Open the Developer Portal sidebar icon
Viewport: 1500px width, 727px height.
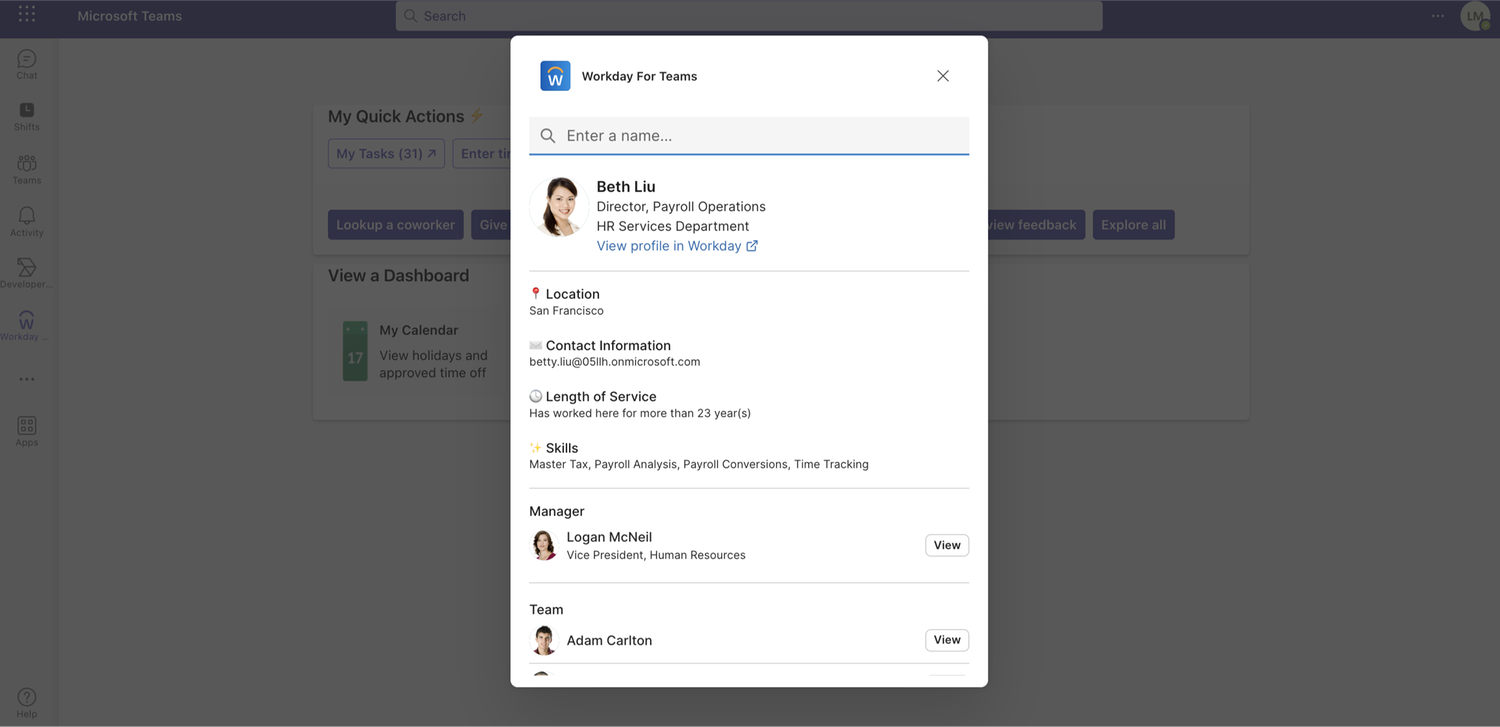pyautogui.click(x=26, y=270)
